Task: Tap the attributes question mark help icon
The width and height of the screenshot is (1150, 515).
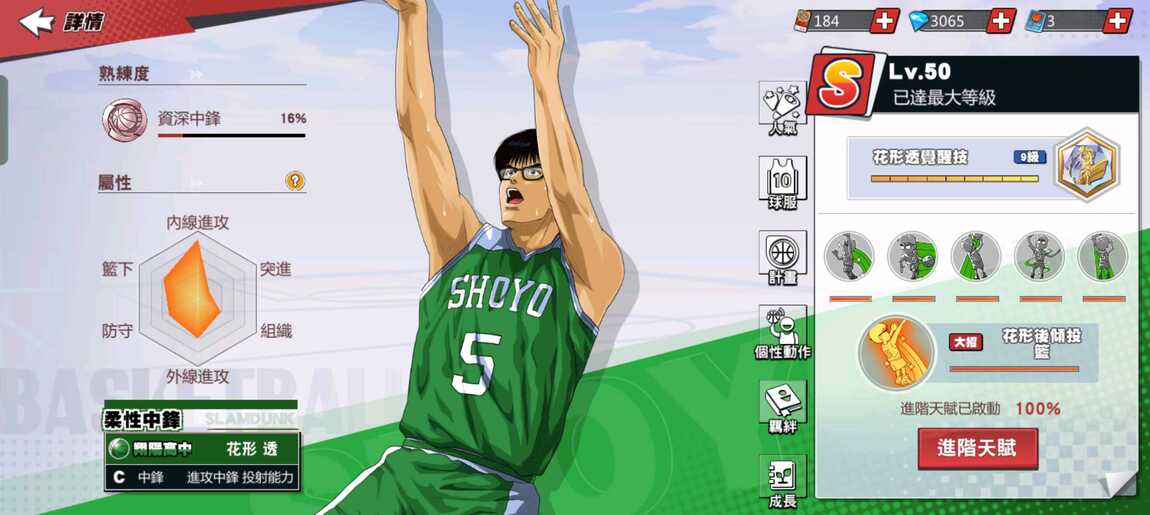Action: (x=295, y=180)
